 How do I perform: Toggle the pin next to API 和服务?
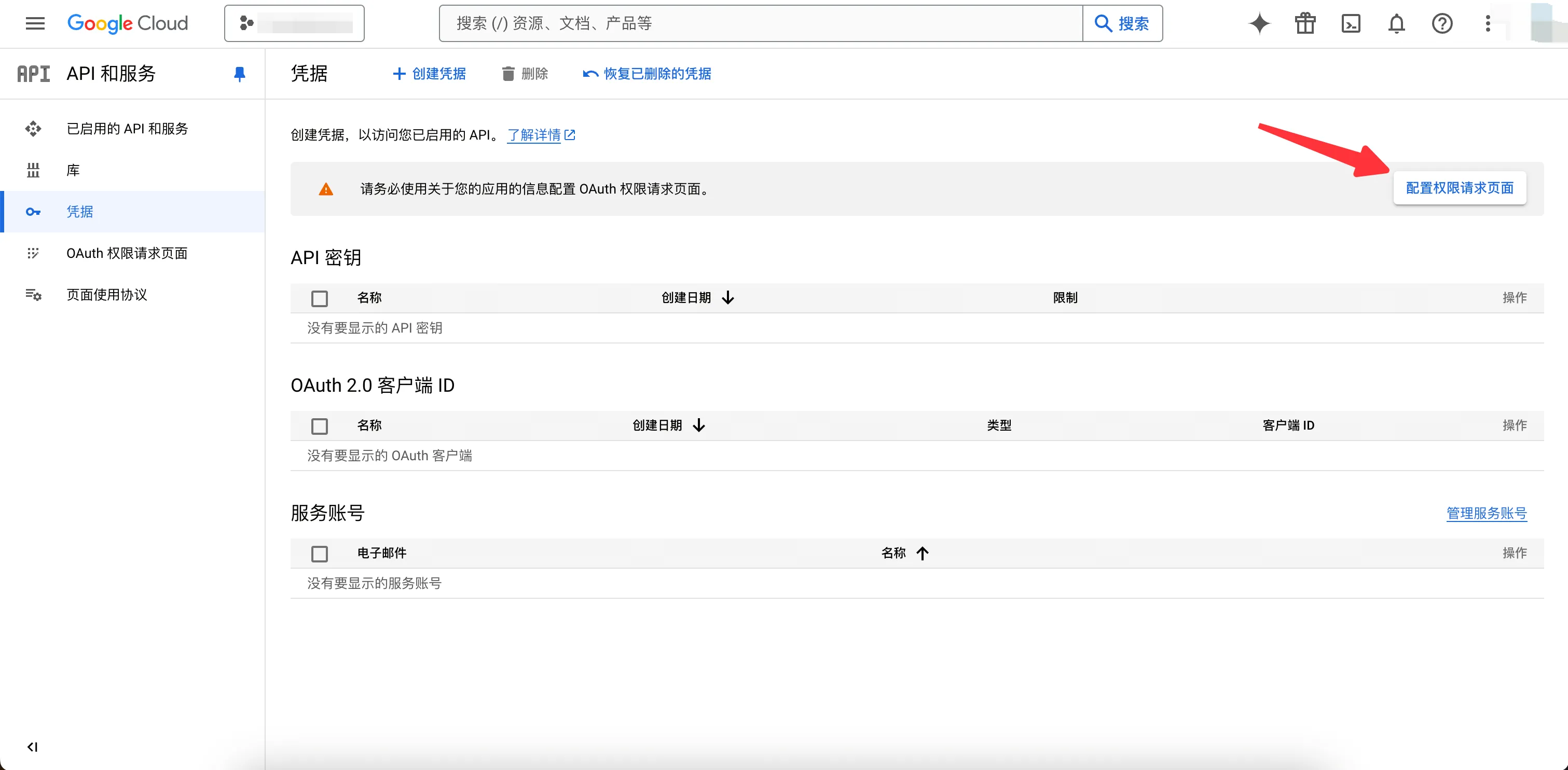239,74
